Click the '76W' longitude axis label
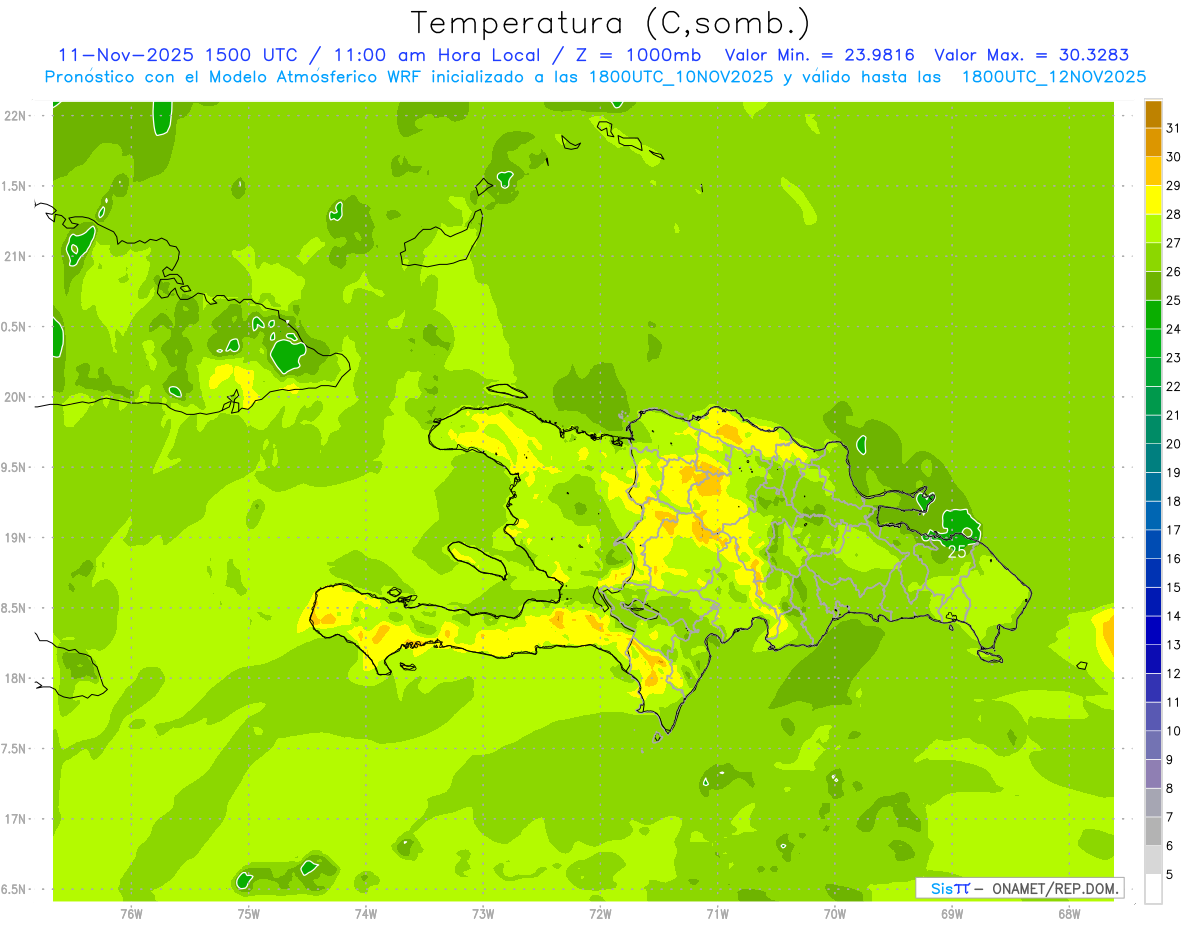 click(x=131, y=914)
